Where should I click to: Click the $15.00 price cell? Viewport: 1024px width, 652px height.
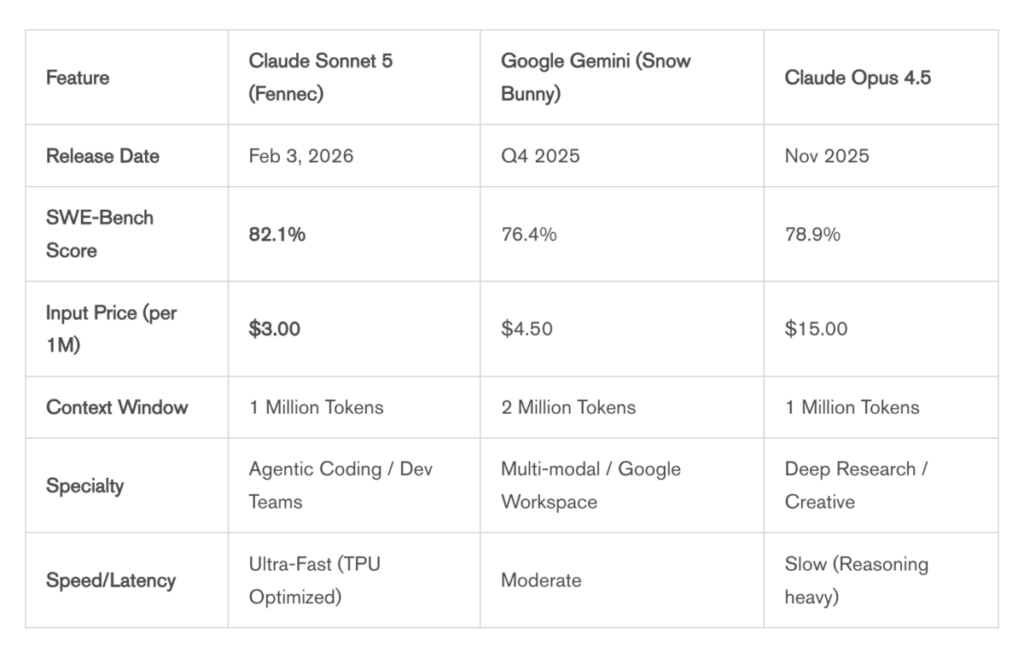coord(816,328)
